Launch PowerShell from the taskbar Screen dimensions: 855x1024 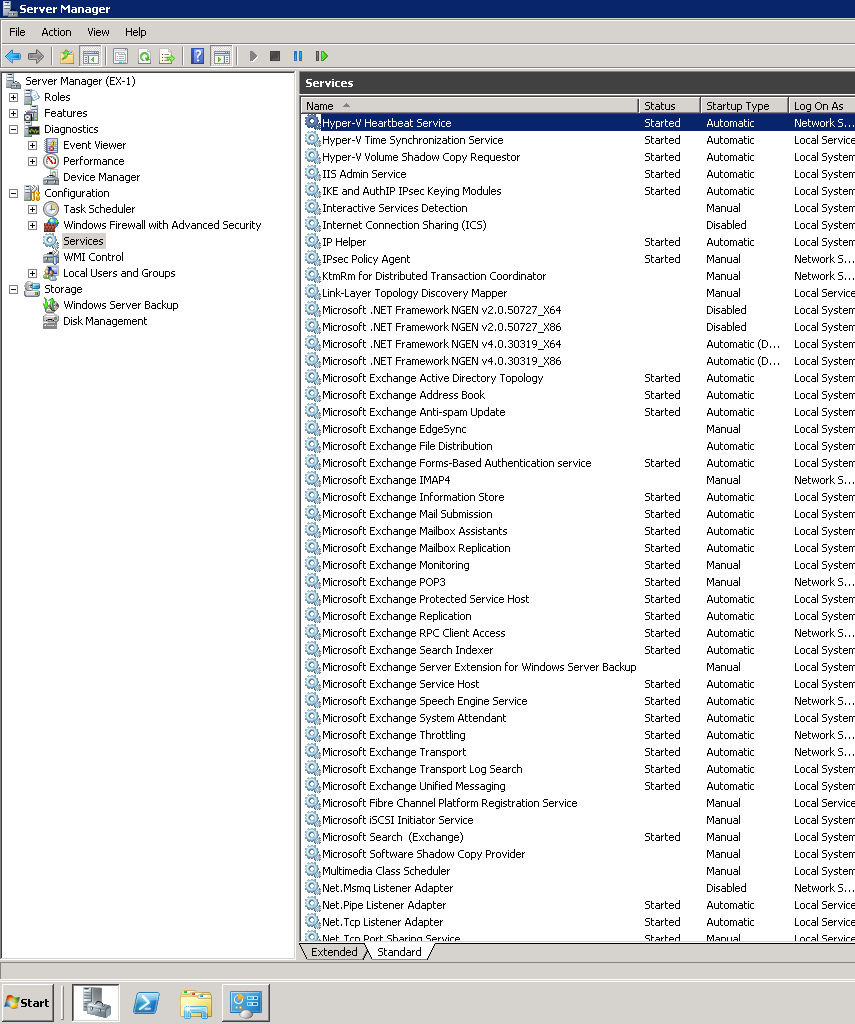[146, 1002]
